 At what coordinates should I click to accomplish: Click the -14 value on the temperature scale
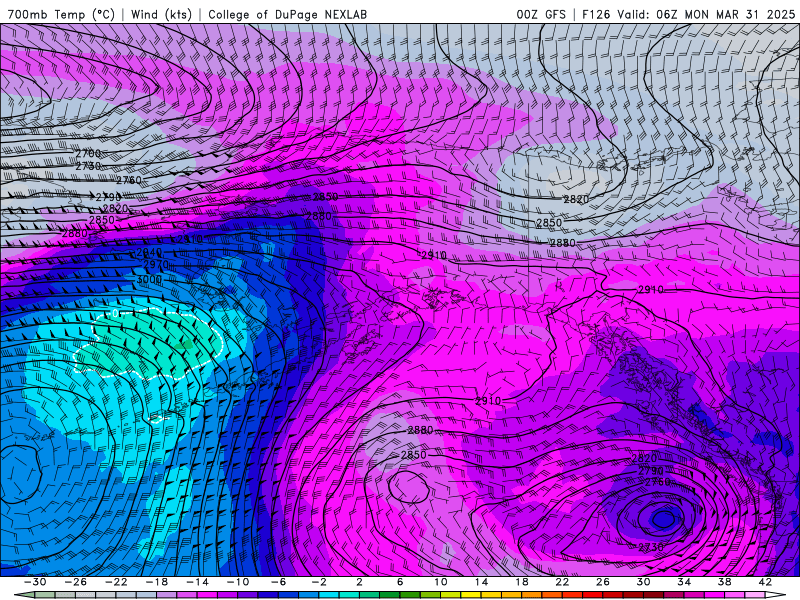[x=197, y=582]
